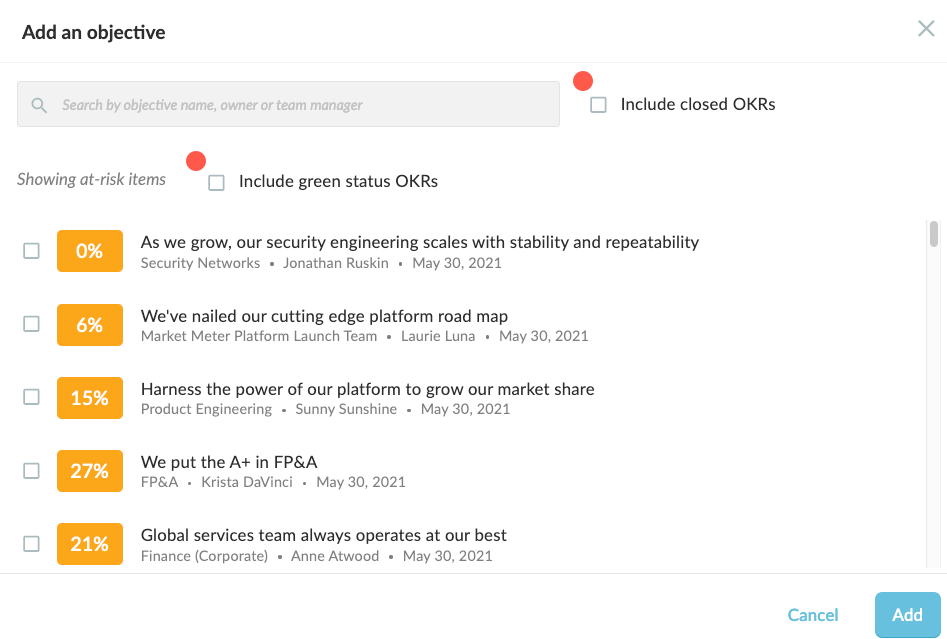
Task: Enable Include closed OKRs checkbox
Action: 598,105
